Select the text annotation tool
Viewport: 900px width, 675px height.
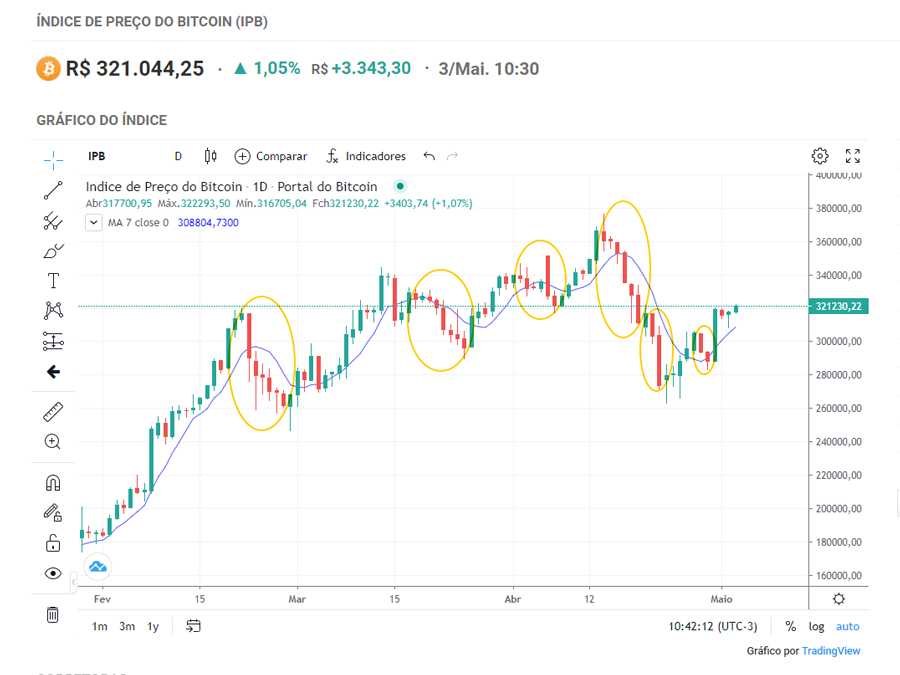(53, 281)
